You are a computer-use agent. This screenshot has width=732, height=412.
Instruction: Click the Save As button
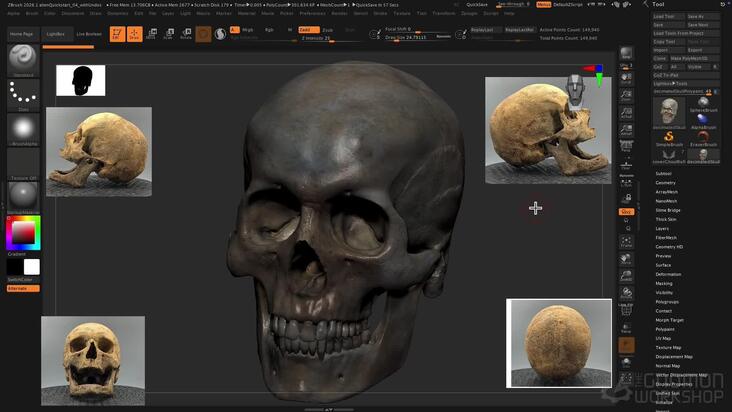click(x=703, y=16)
